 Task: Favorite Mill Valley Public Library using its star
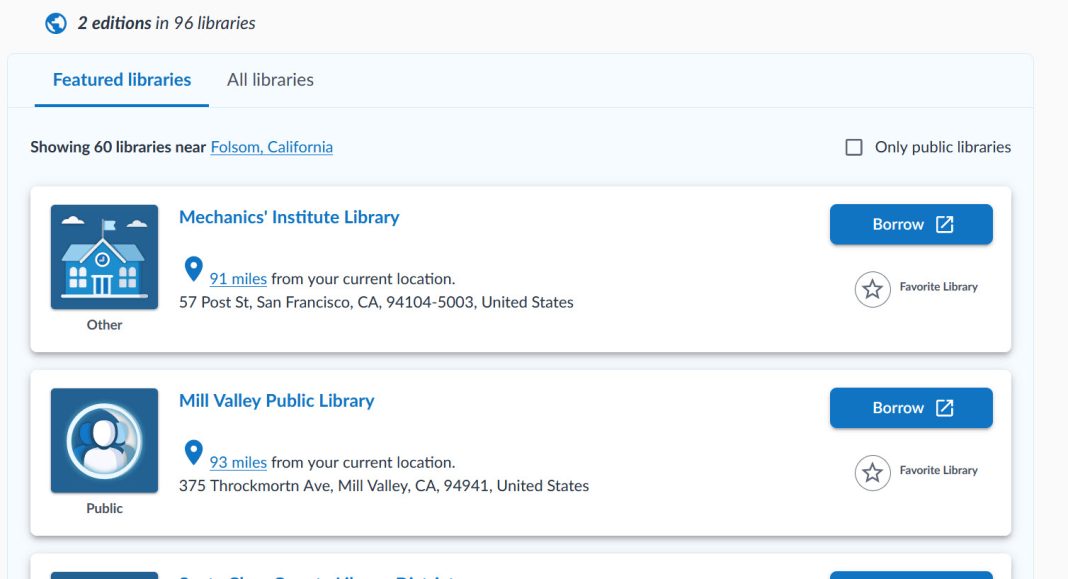tap(873, 471)
